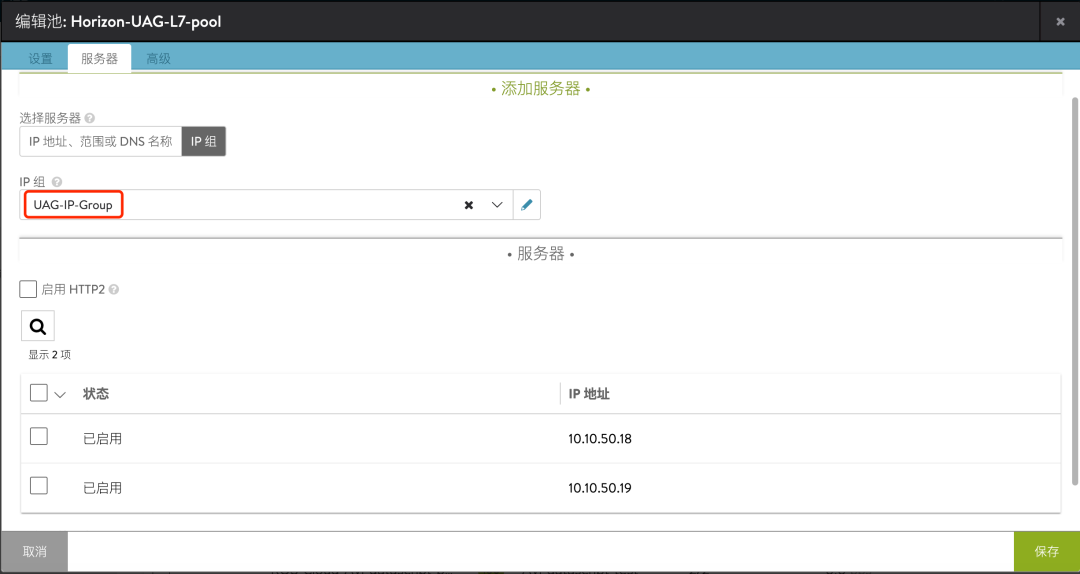Open the server search magnifier icon

(38, 326)
